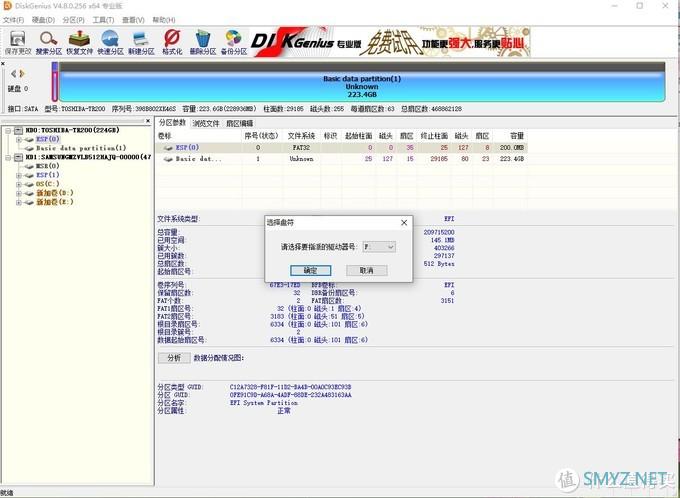Open the 文件(F) menu

pos(13,20)
